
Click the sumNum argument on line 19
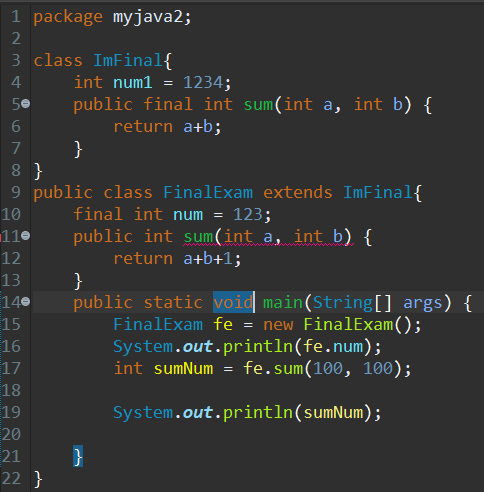click(333, 413)
